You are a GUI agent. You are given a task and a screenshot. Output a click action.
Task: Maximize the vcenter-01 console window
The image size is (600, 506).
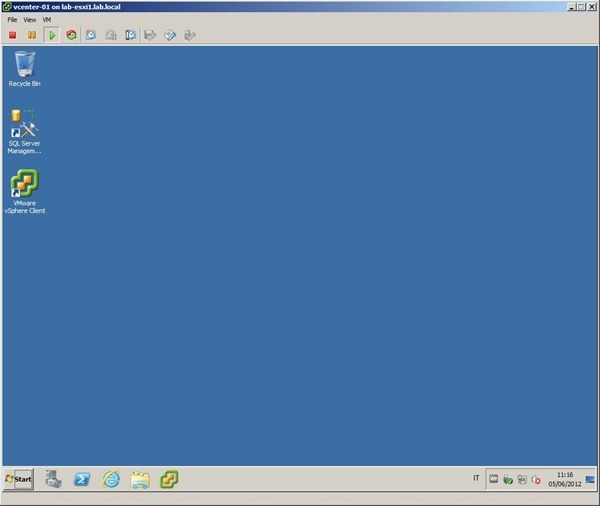(x=581, y=7)
